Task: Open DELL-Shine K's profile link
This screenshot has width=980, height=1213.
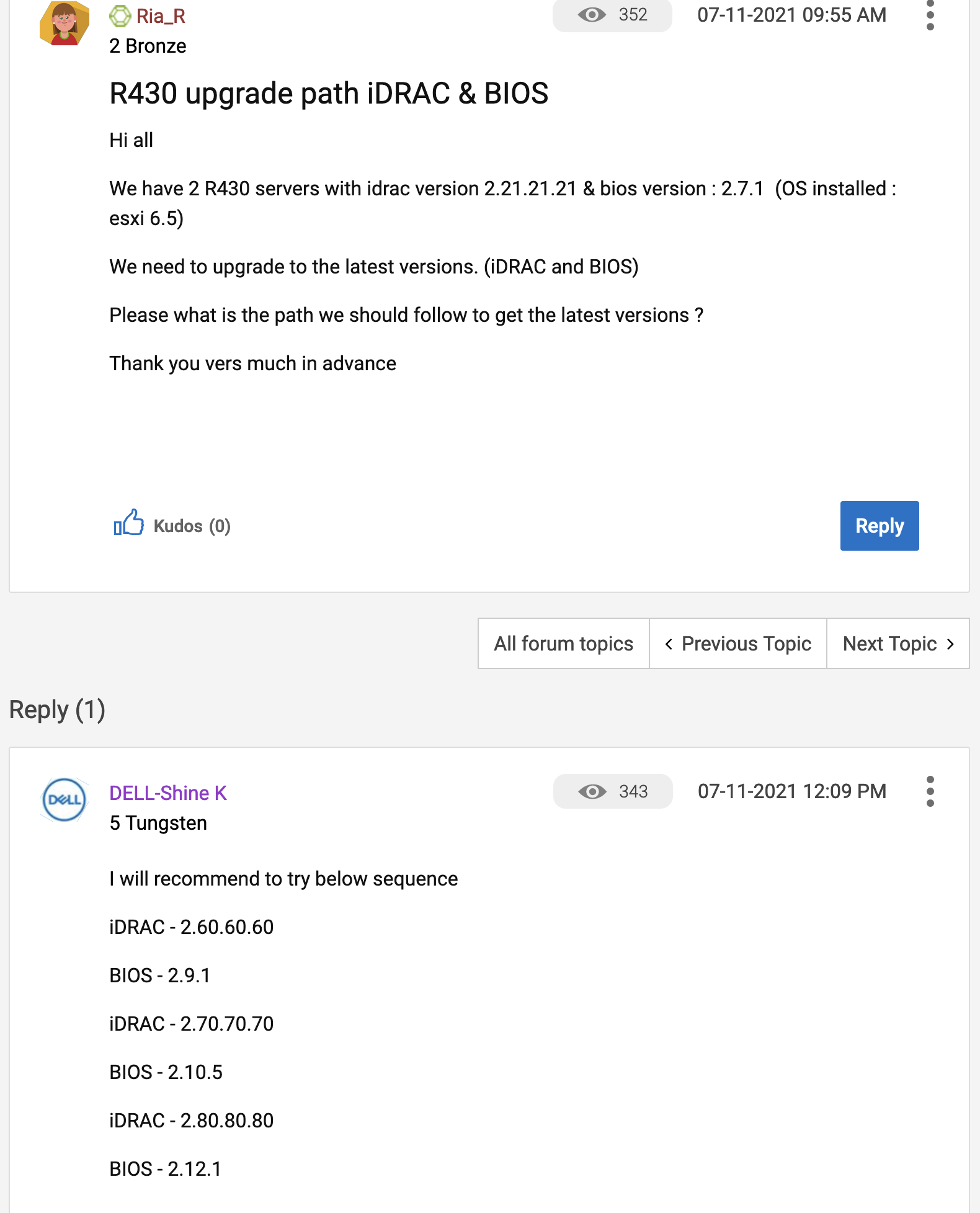Action: tap(168, 793)
